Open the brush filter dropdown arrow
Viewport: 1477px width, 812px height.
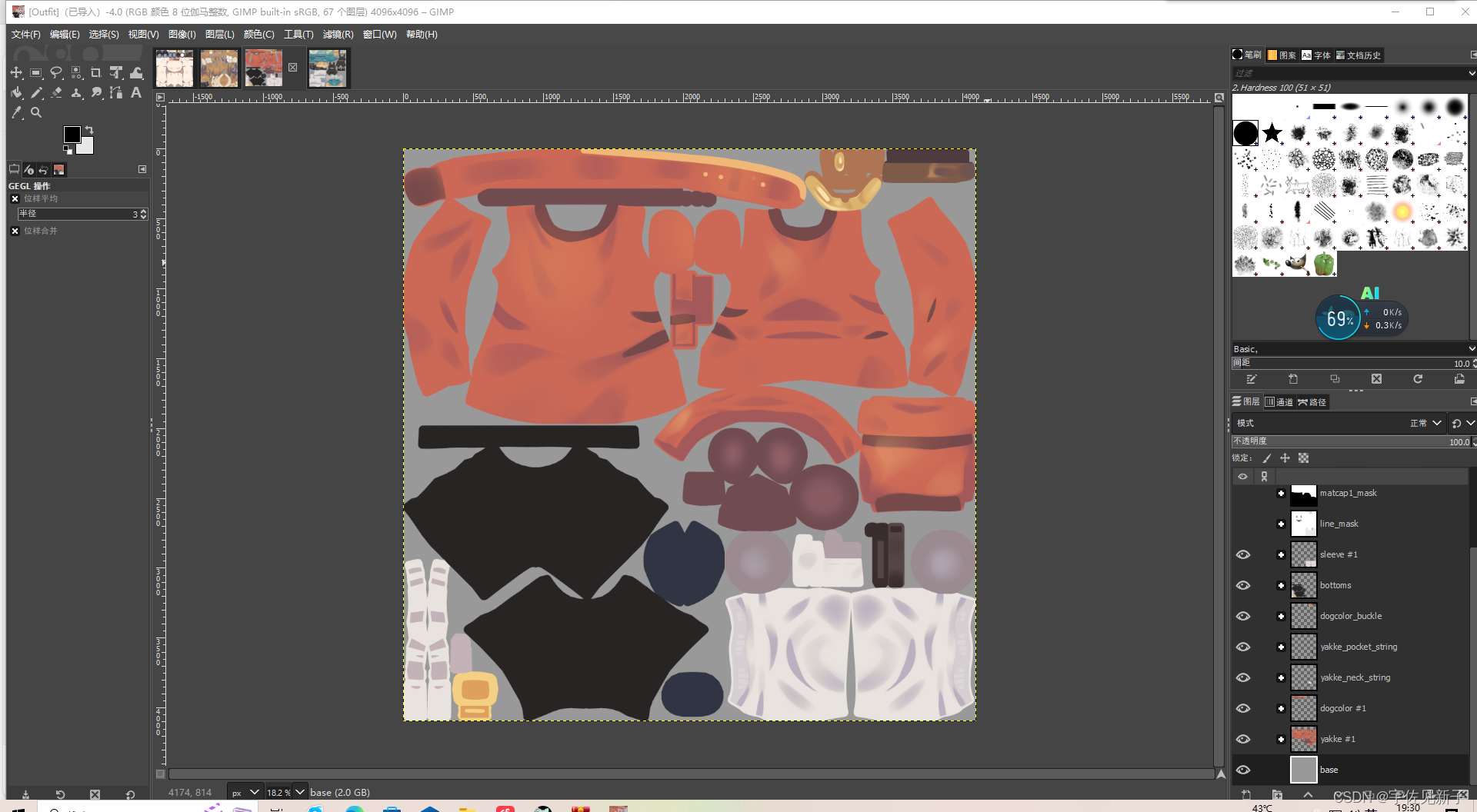(x=1471, y=73)
